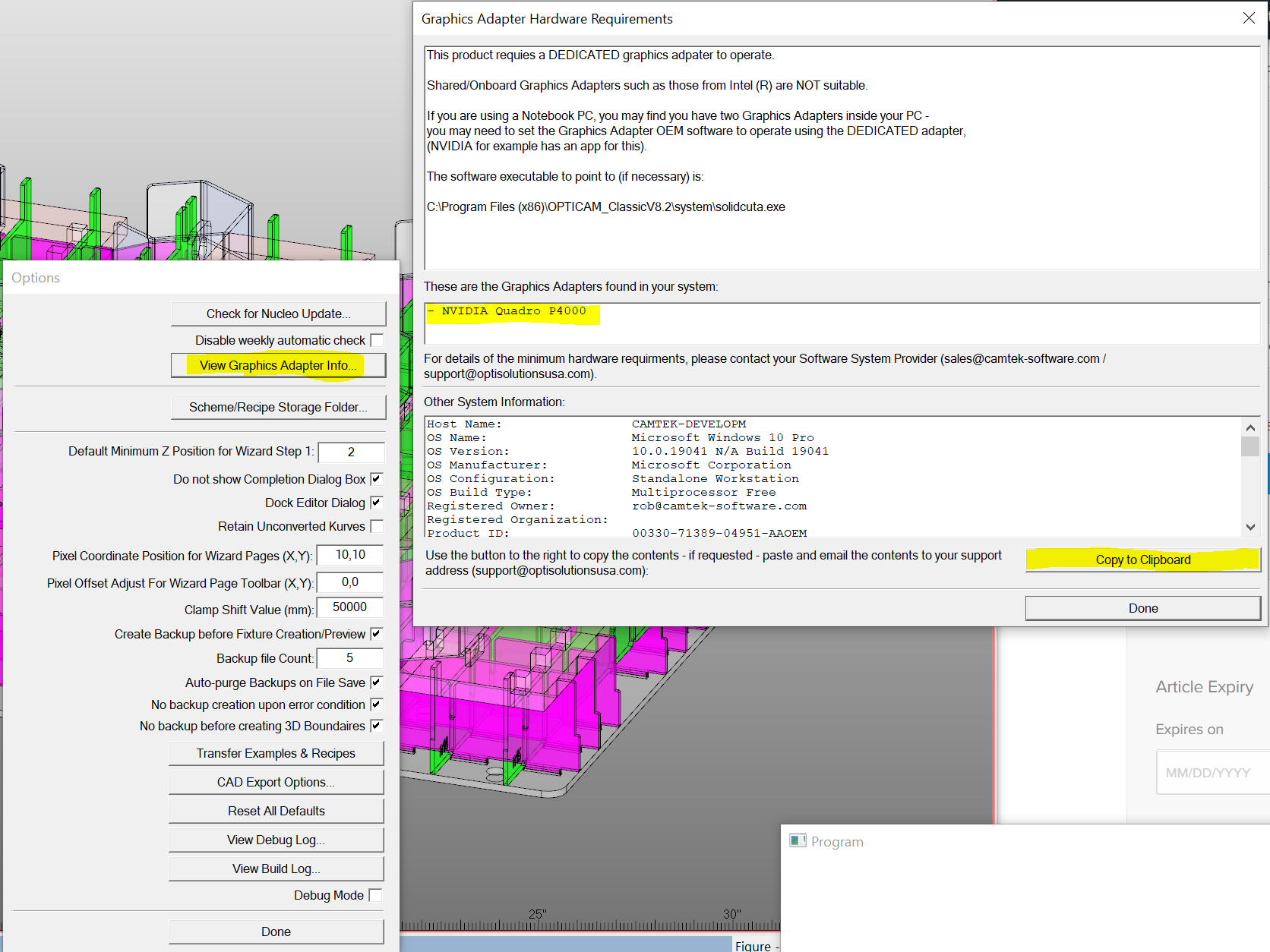Edit Pixel Coordinate Position for Wizard Pages field
The image size is (1270, 952).
[350, 555]
